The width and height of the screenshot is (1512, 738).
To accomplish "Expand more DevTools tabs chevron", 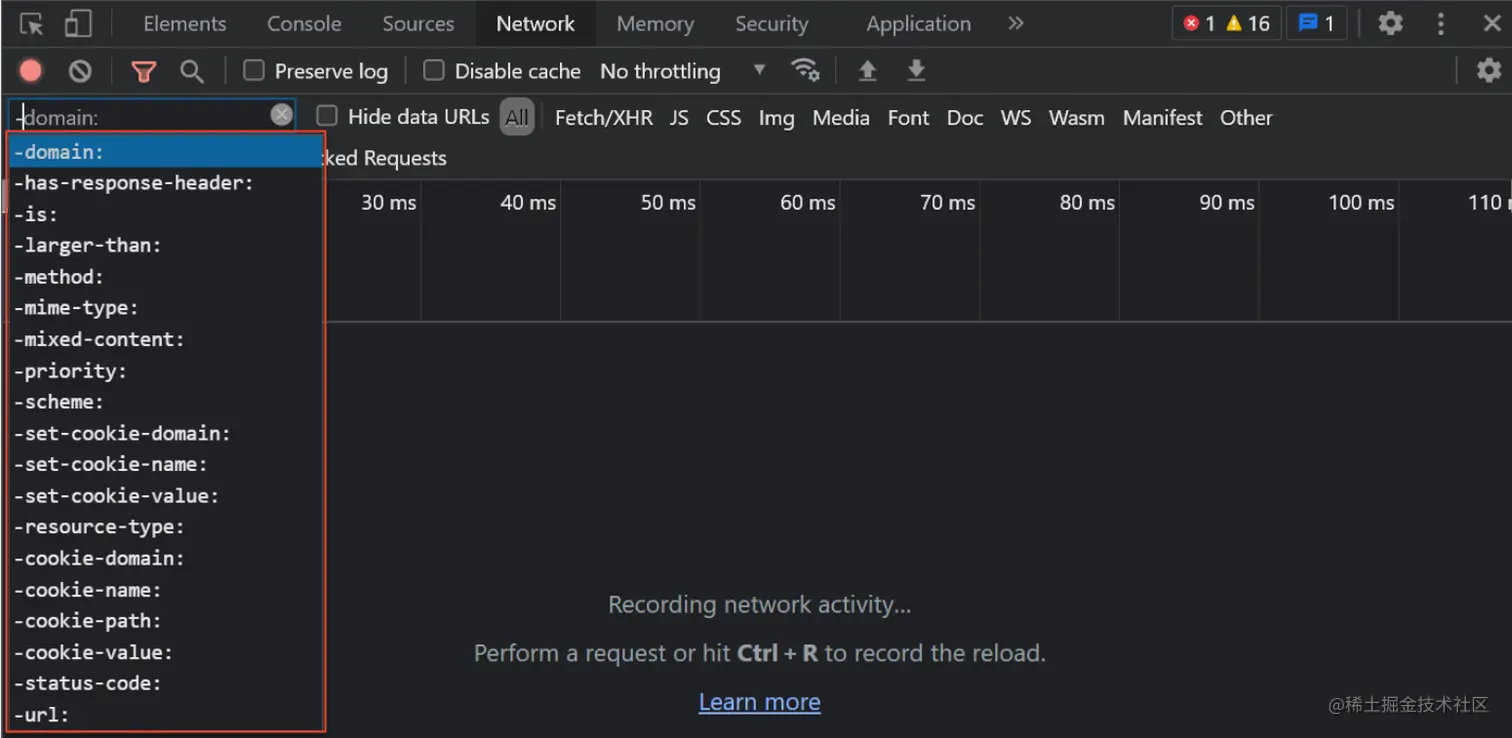I will (x=1016, y=24).
